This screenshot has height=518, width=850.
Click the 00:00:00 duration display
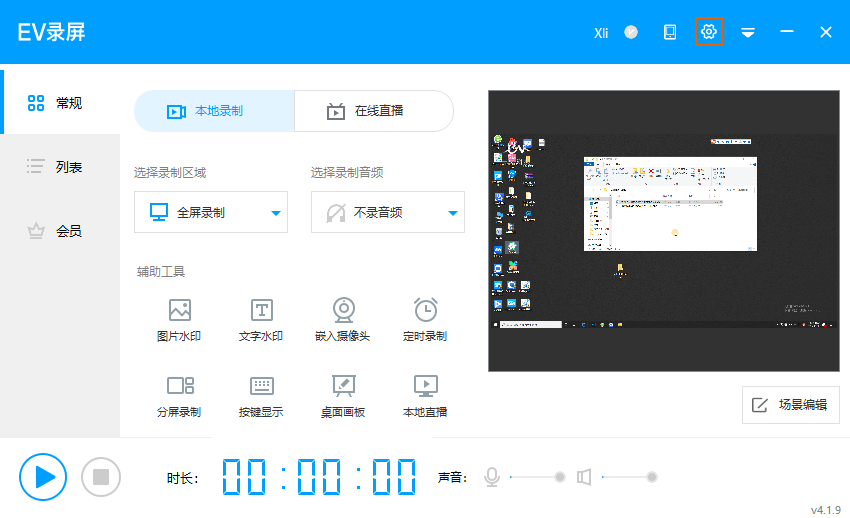pos(319,477)
